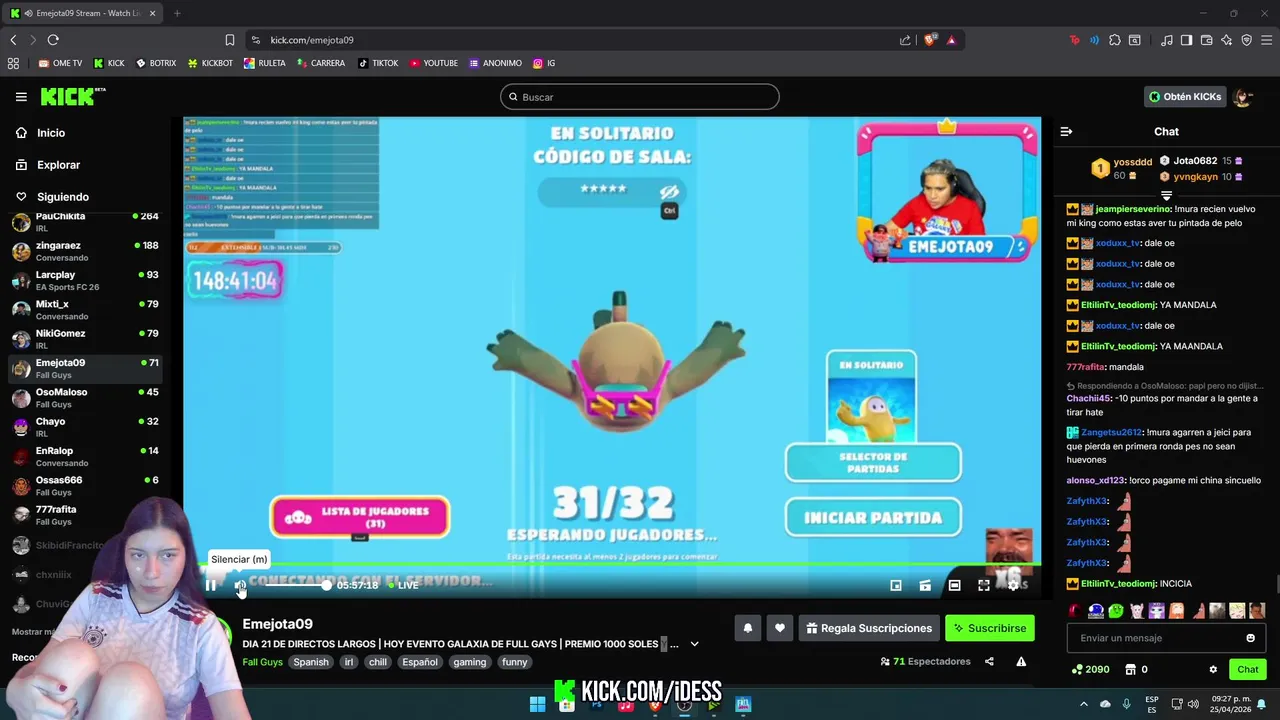This screenshot has width=1280, height=720.
Task: Toggle stream notification bell
Action: tap(747, 628)
